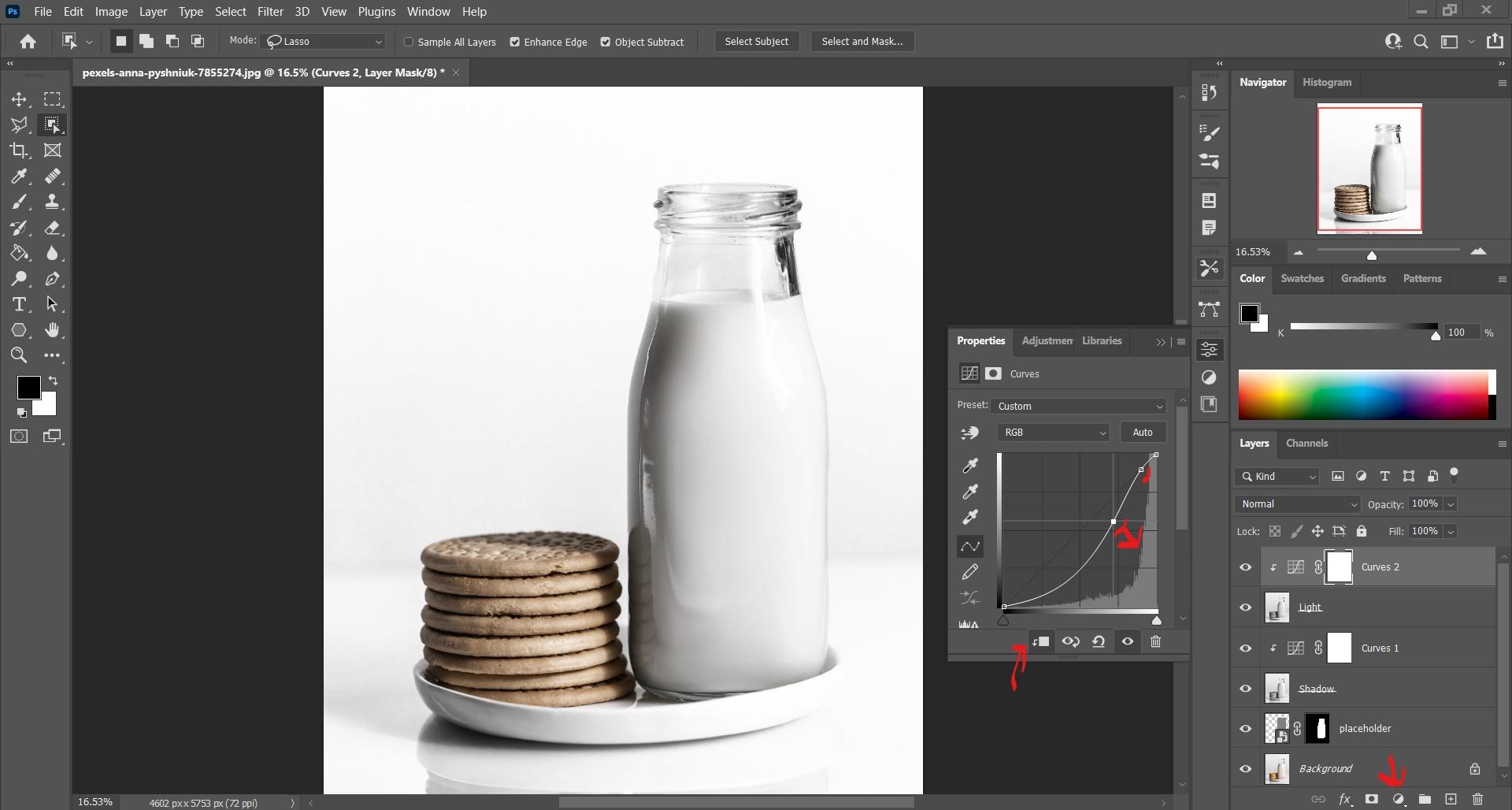
Task: Select the Eraser tool
Action: click(x=52, y=228)
